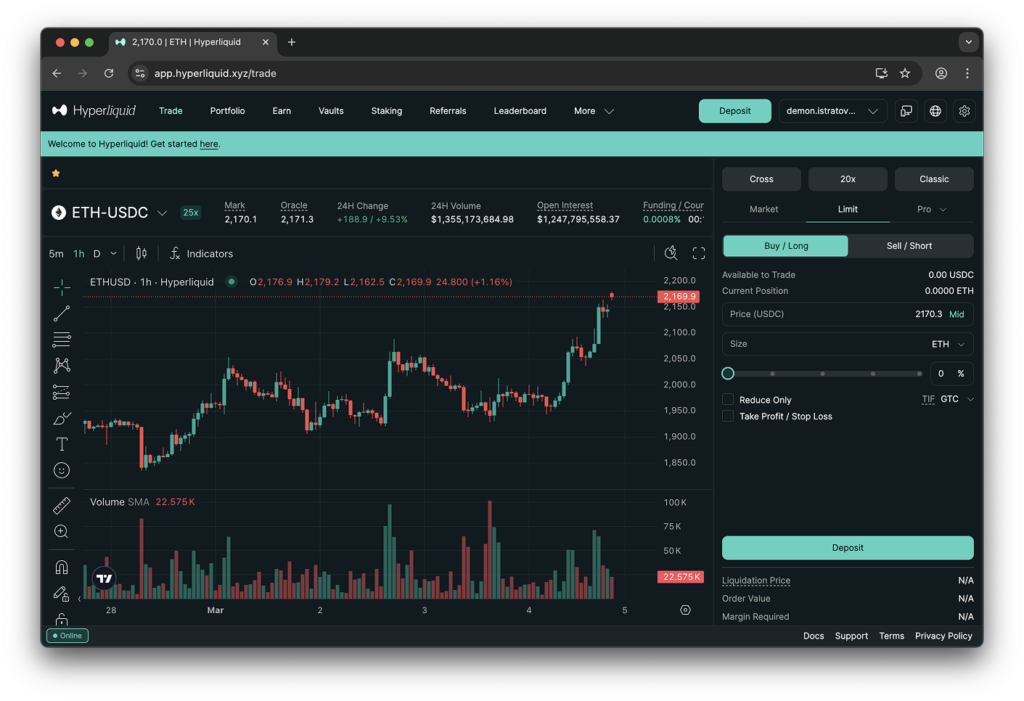Screen dimensions: 1024x701
Task: Toggle the indicator status dot beside Hyperliquid
Action: coord(231,282)
